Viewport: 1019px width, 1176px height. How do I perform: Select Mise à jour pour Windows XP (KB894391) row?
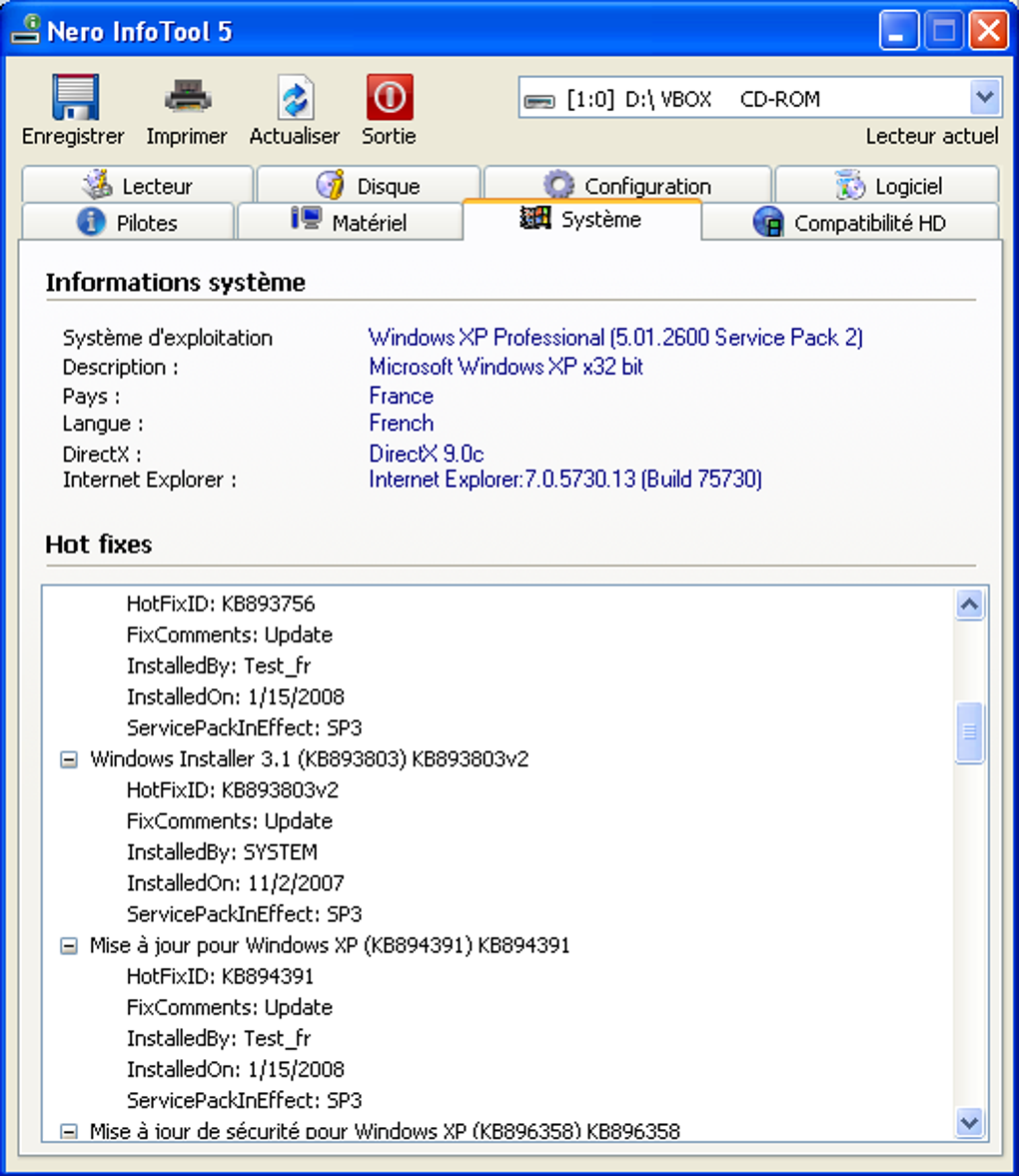click(330, 945)
